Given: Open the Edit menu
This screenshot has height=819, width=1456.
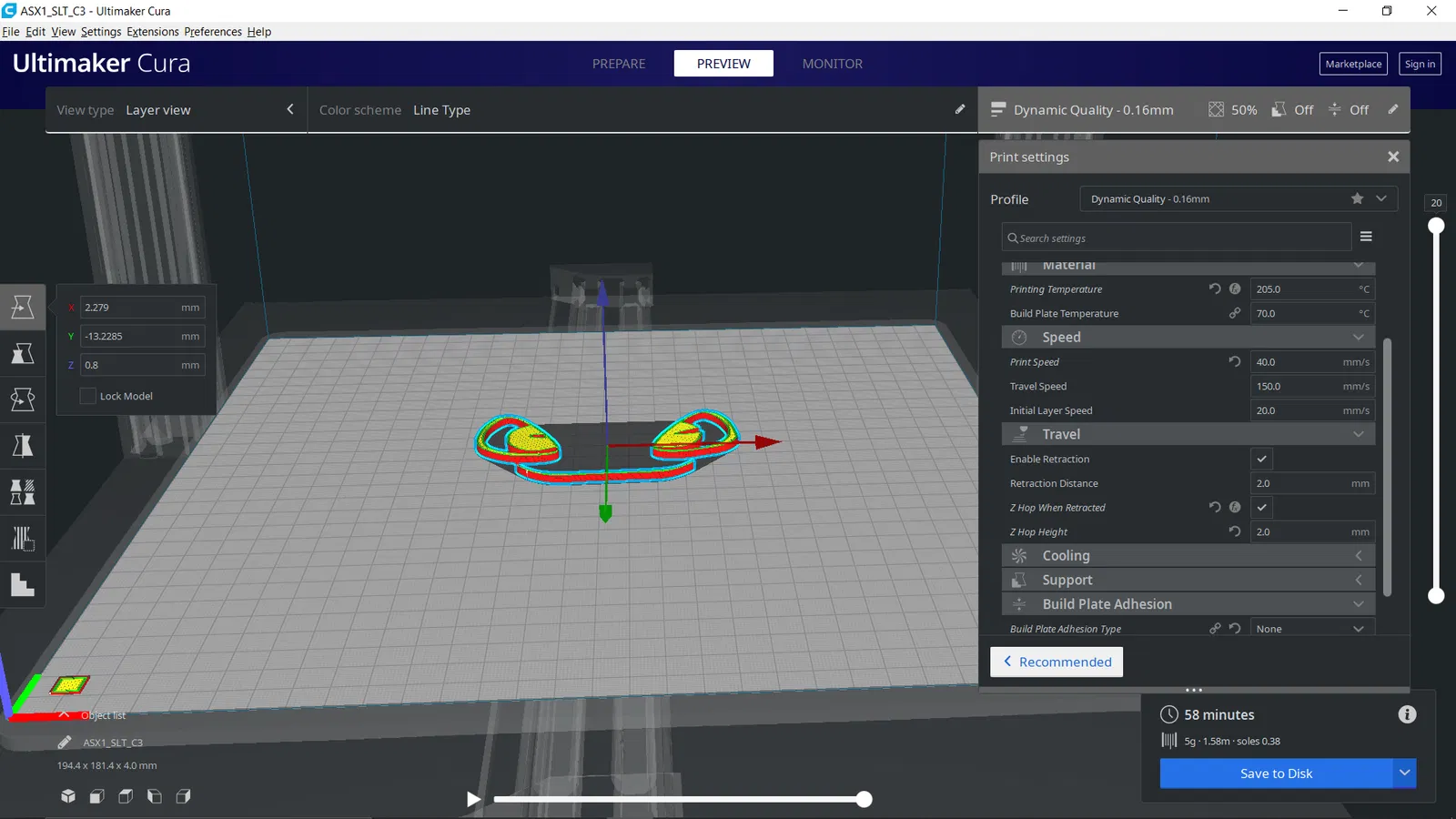Looking at the screenshot, I should point(35,31).
